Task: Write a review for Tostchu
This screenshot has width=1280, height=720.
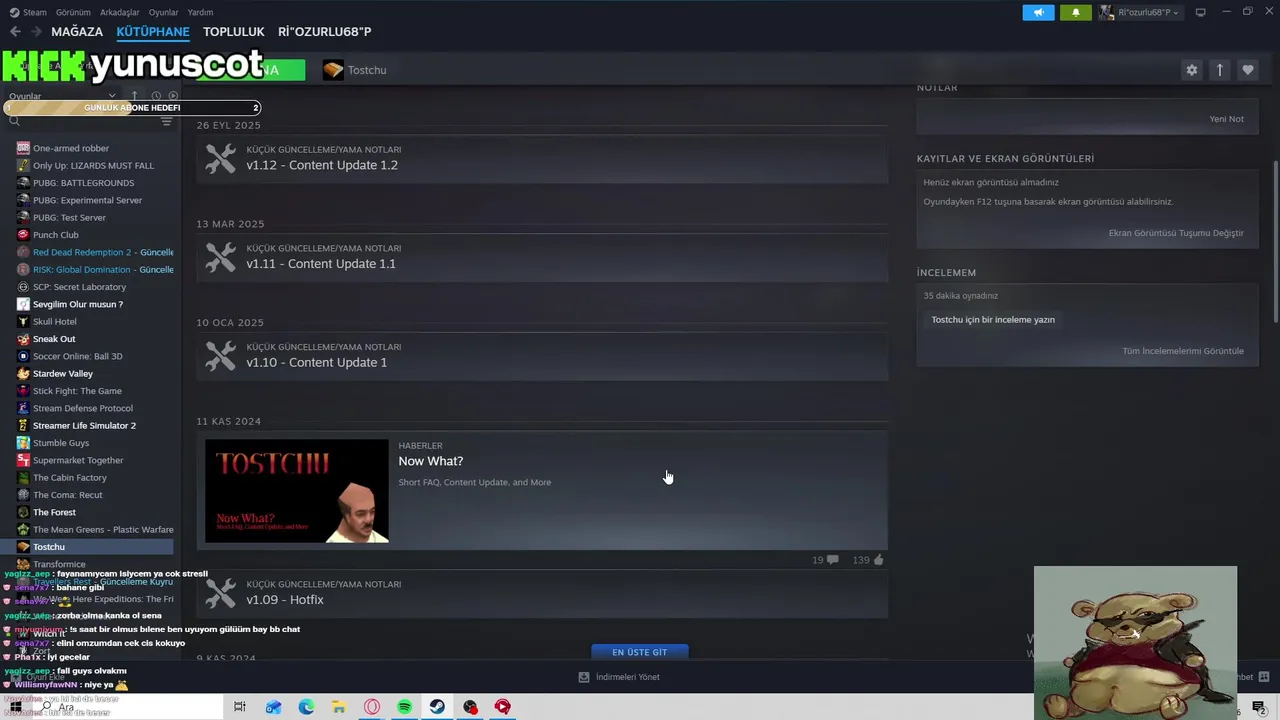Action: (x=993, y=320)
